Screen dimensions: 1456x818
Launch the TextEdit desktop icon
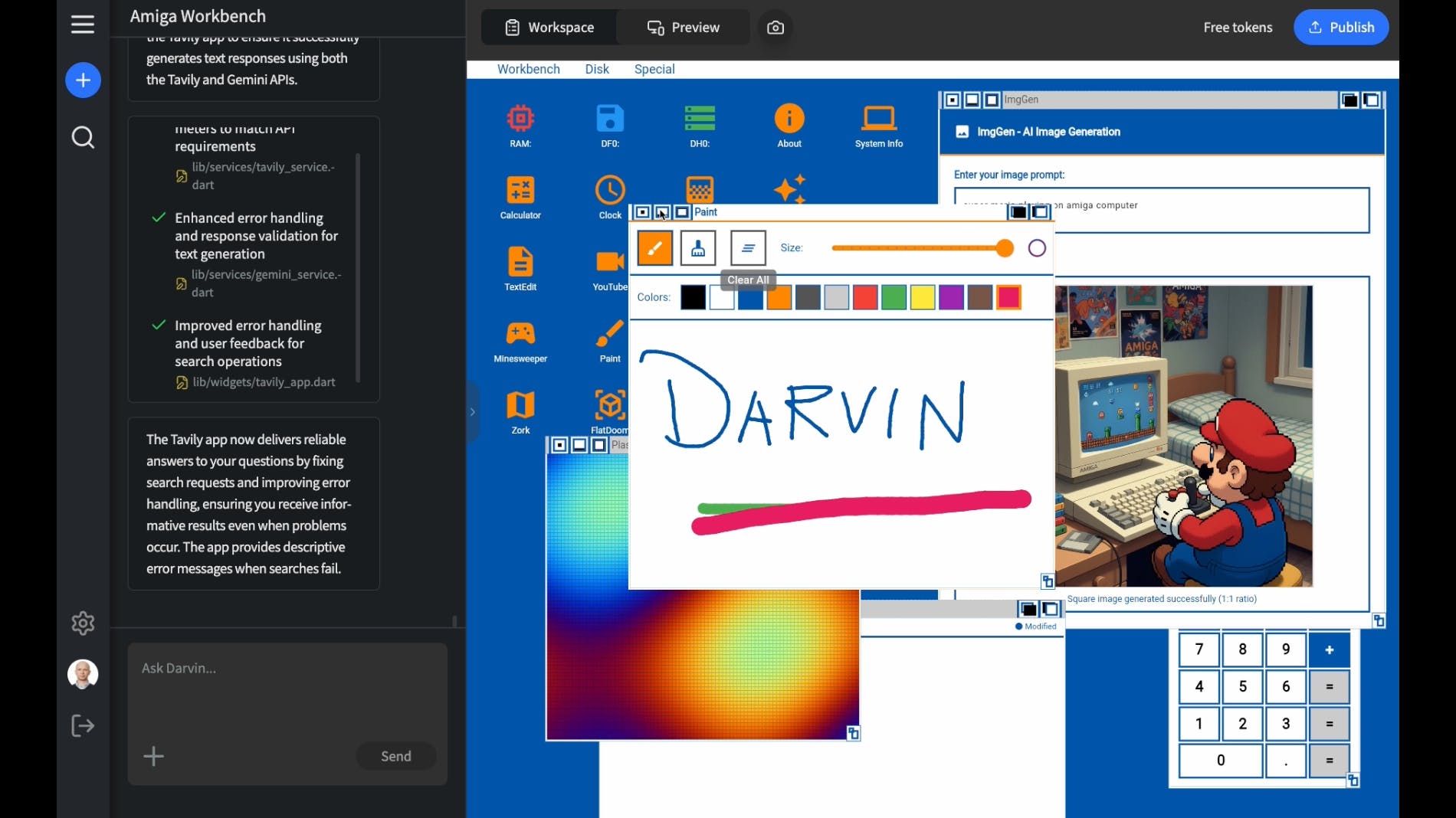tap(520, 269)
